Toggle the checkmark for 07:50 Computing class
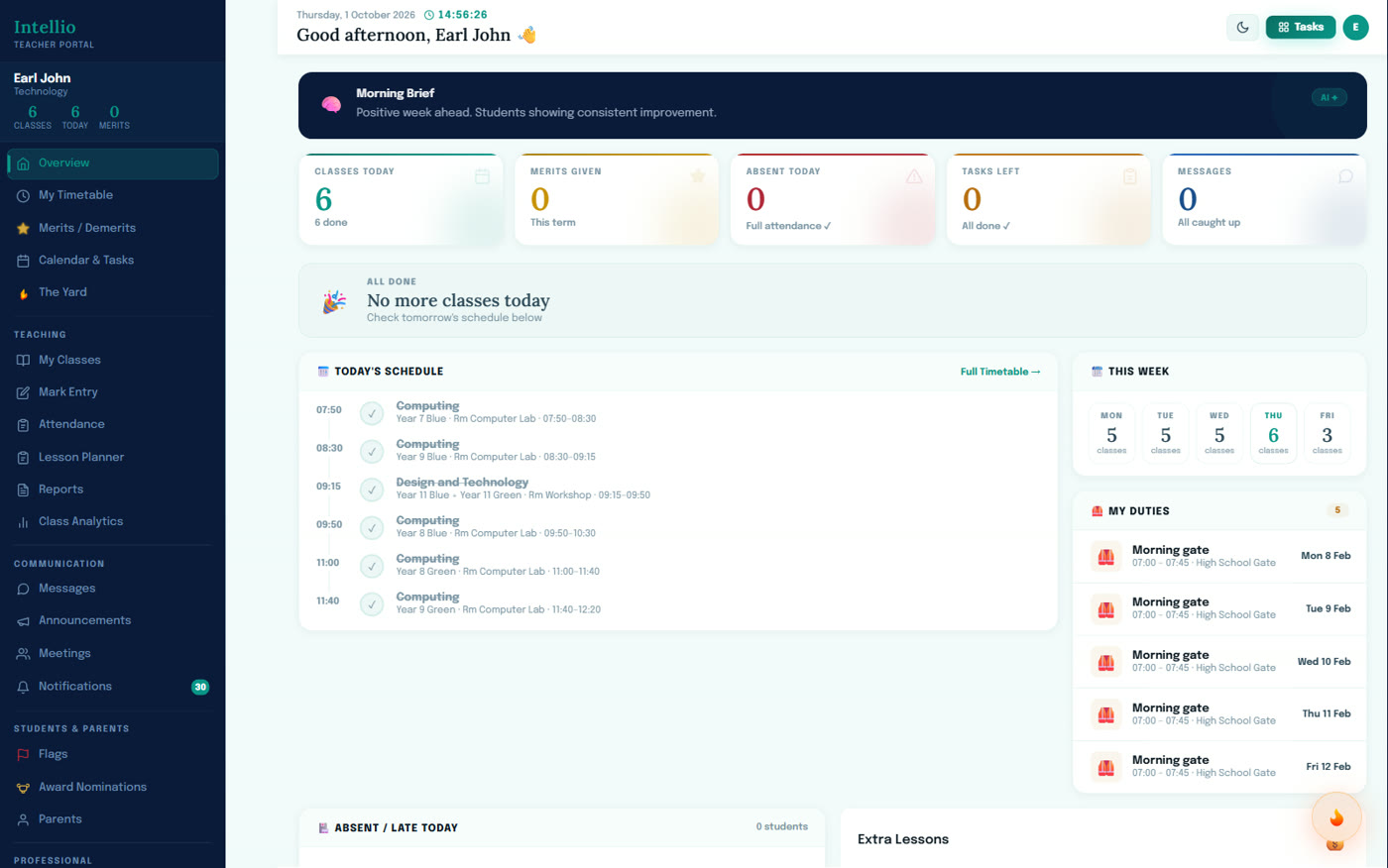 click(372, 413)
